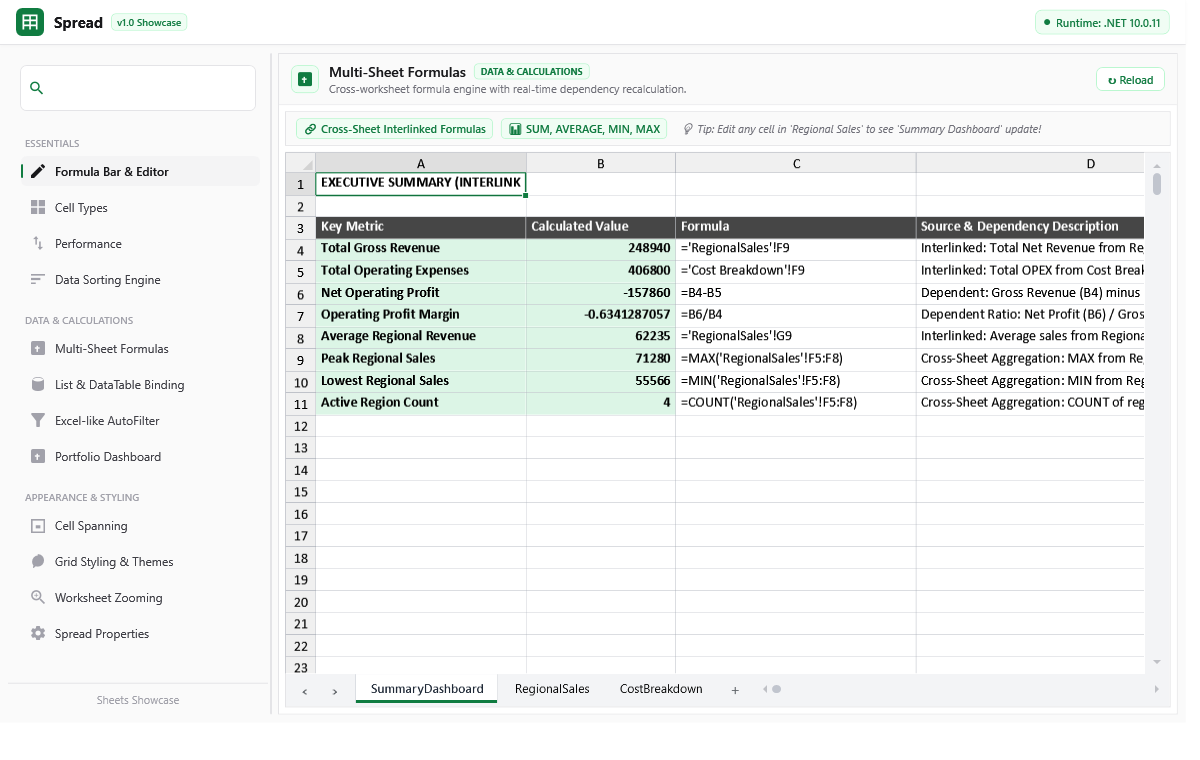Select the value 248940 cell

coord(601,249)
